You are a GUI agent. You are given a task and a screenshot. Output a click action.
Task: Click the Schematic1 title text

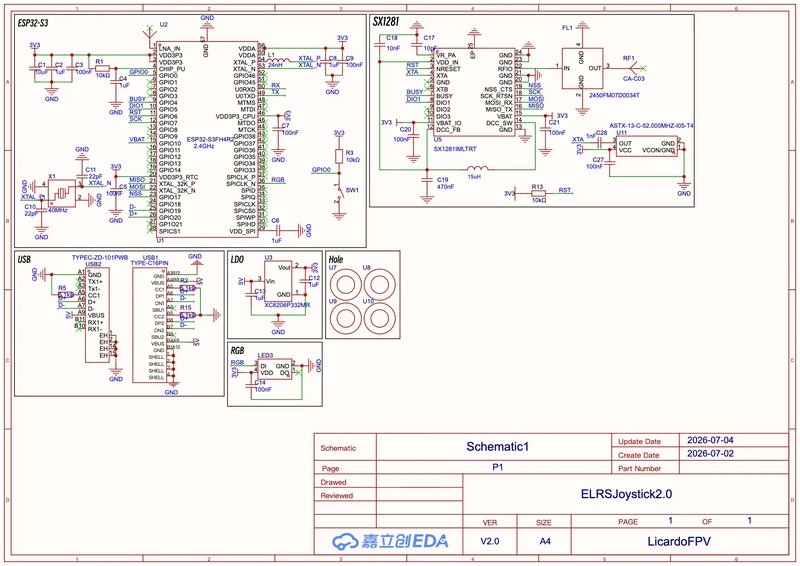(497, 447)
